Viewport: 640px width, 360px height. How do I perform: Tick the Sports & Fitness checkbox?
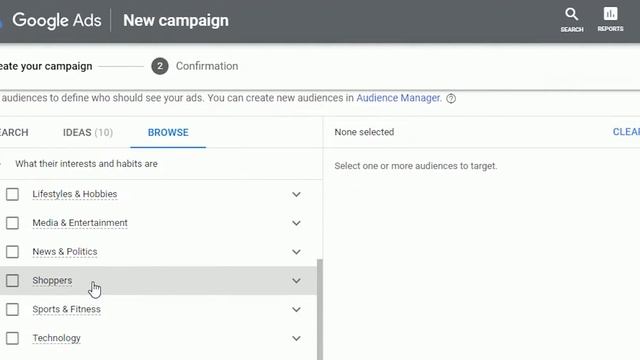point(12,309)
